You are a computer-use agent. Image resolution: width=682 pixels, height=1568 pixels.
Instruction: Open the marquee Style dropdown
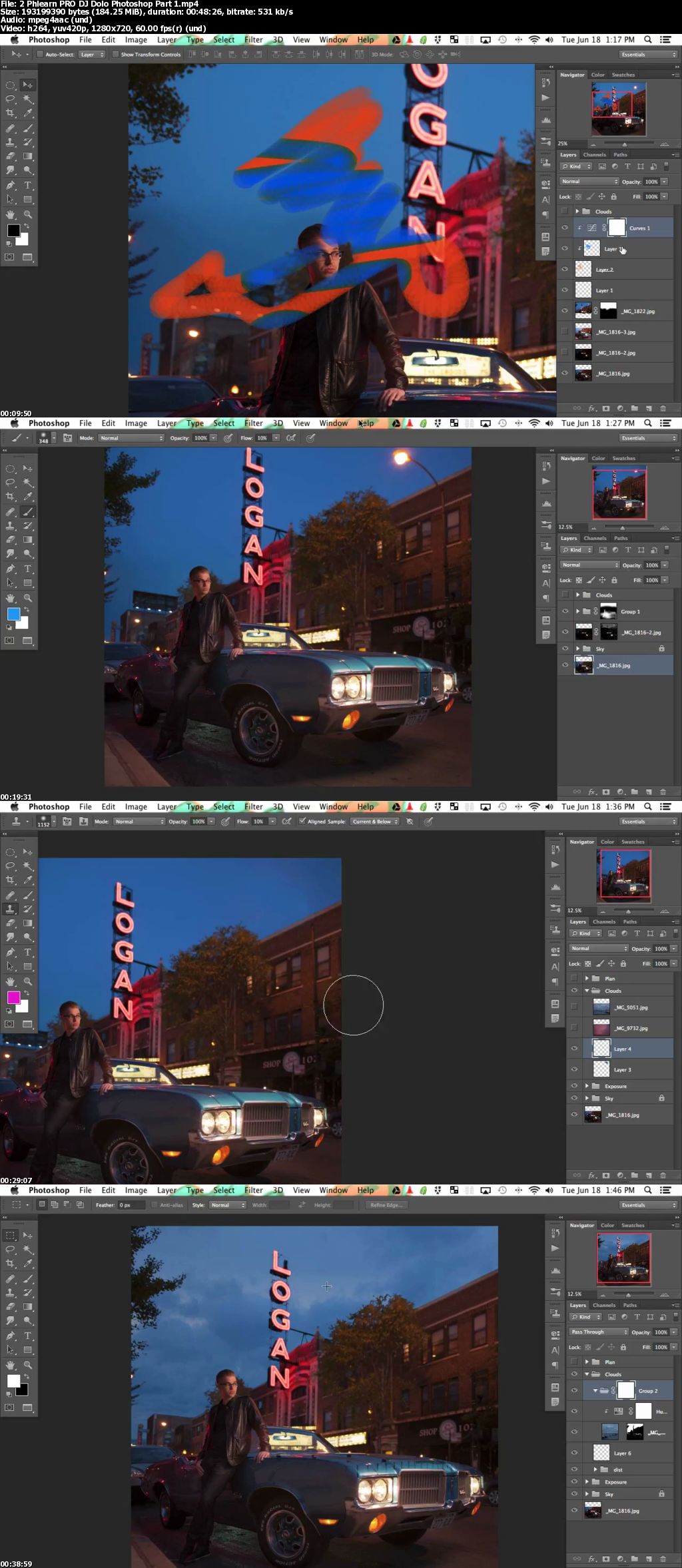(228, 1205)
